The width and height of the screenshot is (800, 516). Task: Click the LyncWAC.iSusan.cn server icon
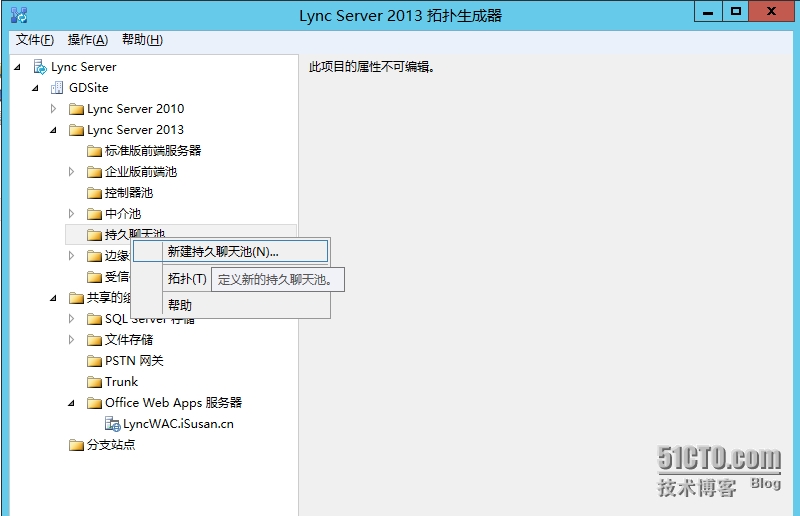112,424
